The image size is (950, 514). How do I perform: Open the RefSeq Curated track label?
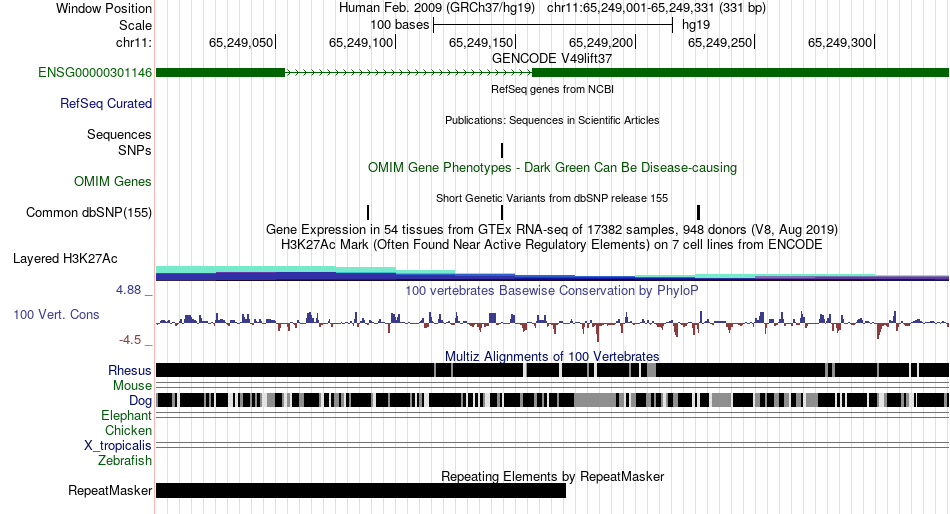(x=106, y=104)
